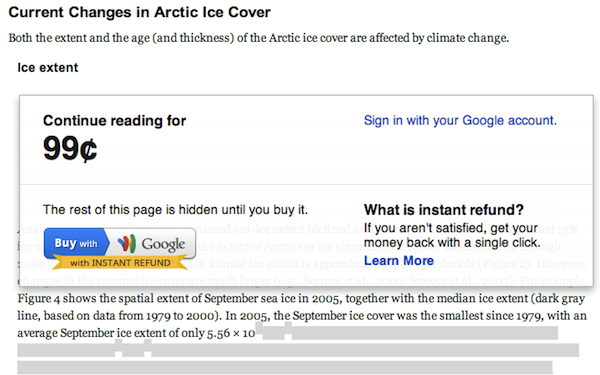This screenshot has width=600, height=375.
Task: Click the faded hidden text behind the paywall
Action: pos(302,255)
